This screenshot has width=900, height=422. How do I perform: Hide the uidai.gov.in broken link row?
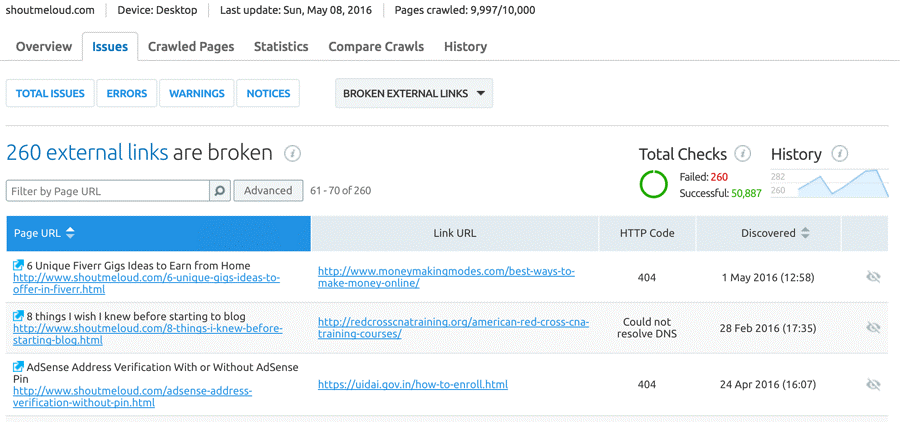click(873, 384)
